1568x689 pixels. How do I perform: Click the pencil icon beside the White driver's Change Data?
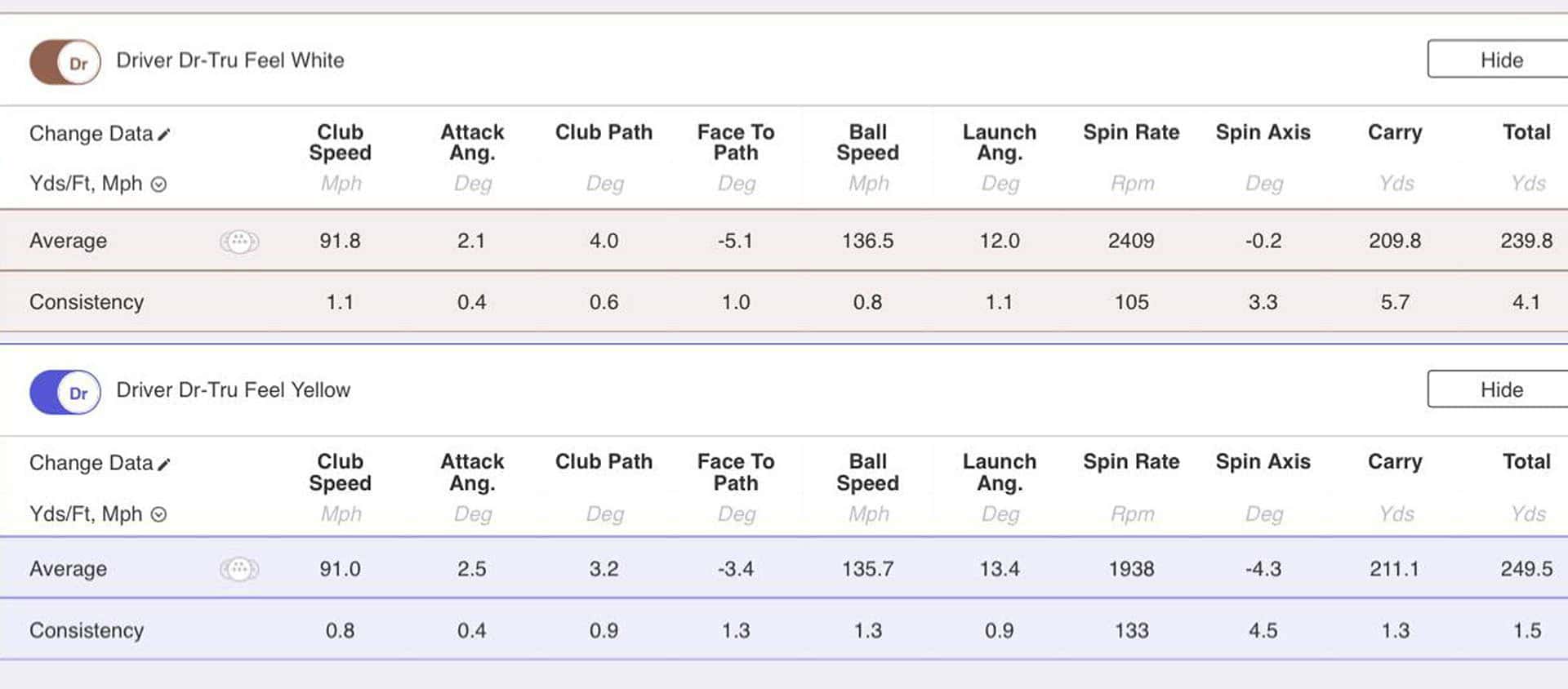point(164,135)
